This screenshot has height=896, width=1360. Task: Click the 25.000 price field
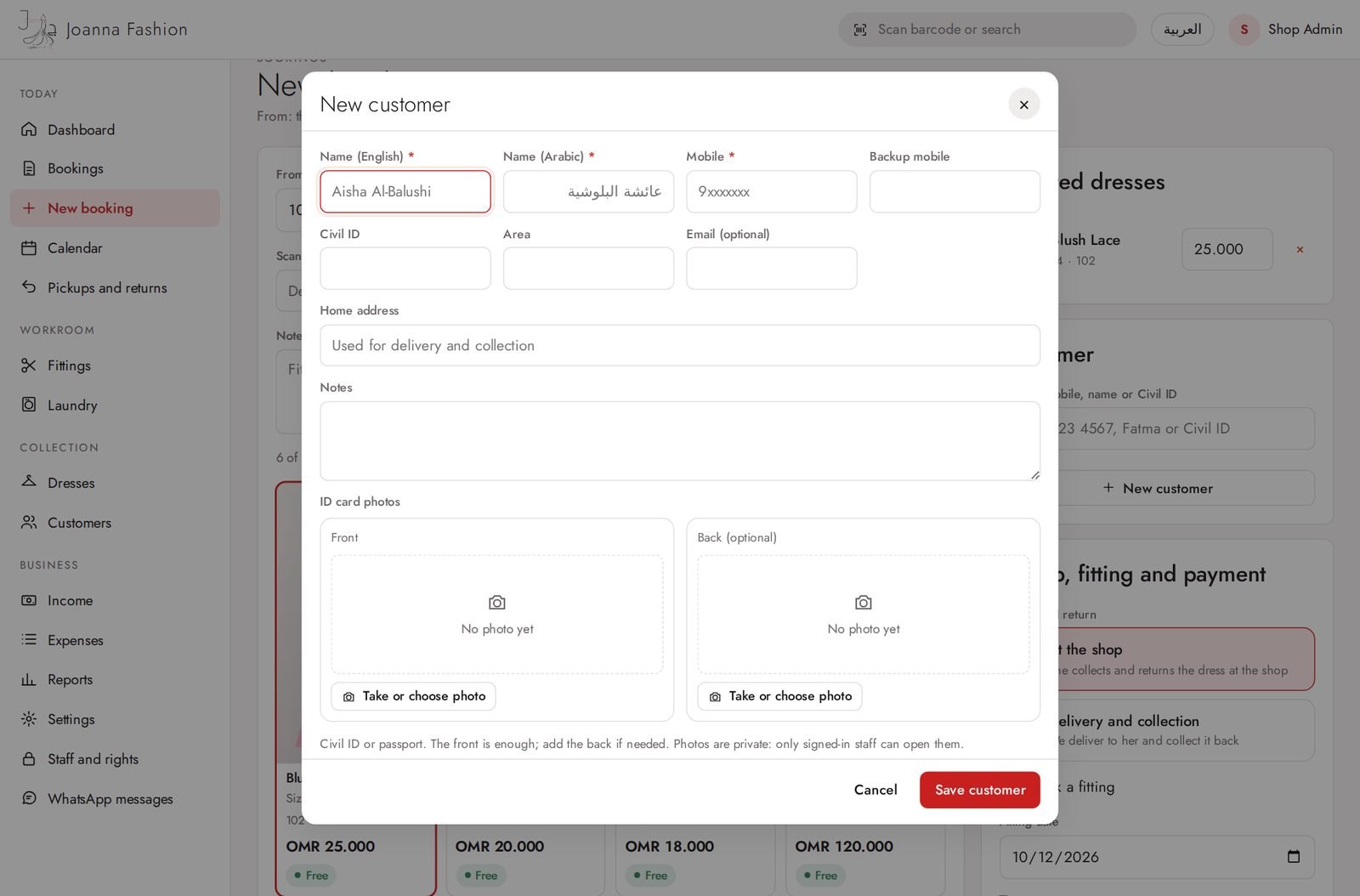point(1227,249)
